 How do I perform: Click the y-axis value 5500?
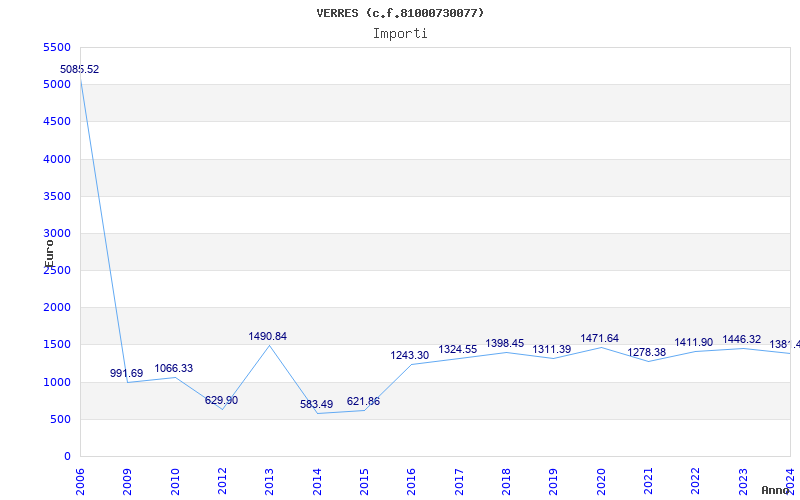click(x=57, y=47)
